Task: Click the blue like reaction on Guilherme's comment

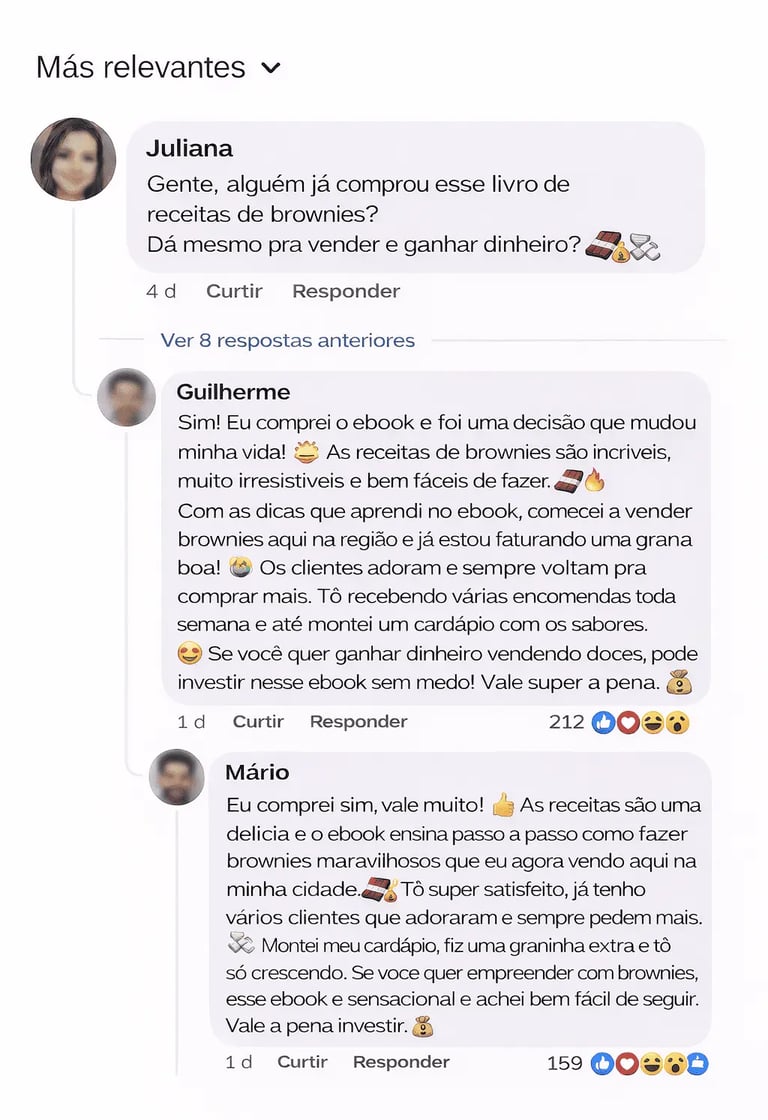Action: pyautogui.click(x=603, y=722)
